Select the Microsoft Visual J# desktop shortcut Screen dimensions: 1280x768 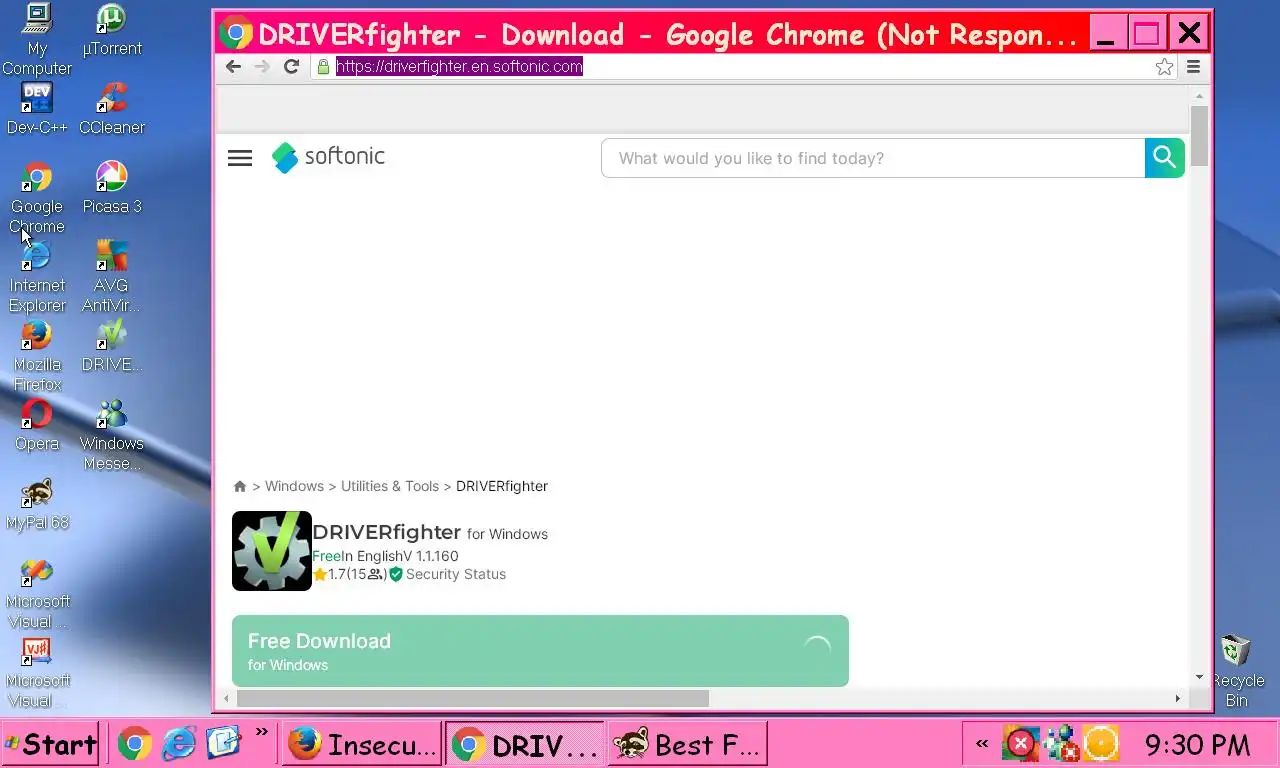point(37,672)
